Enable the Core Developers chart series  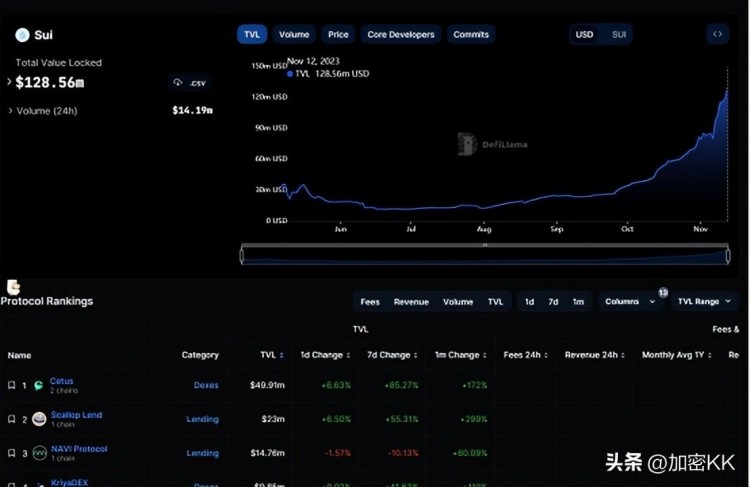click(401, 34)
